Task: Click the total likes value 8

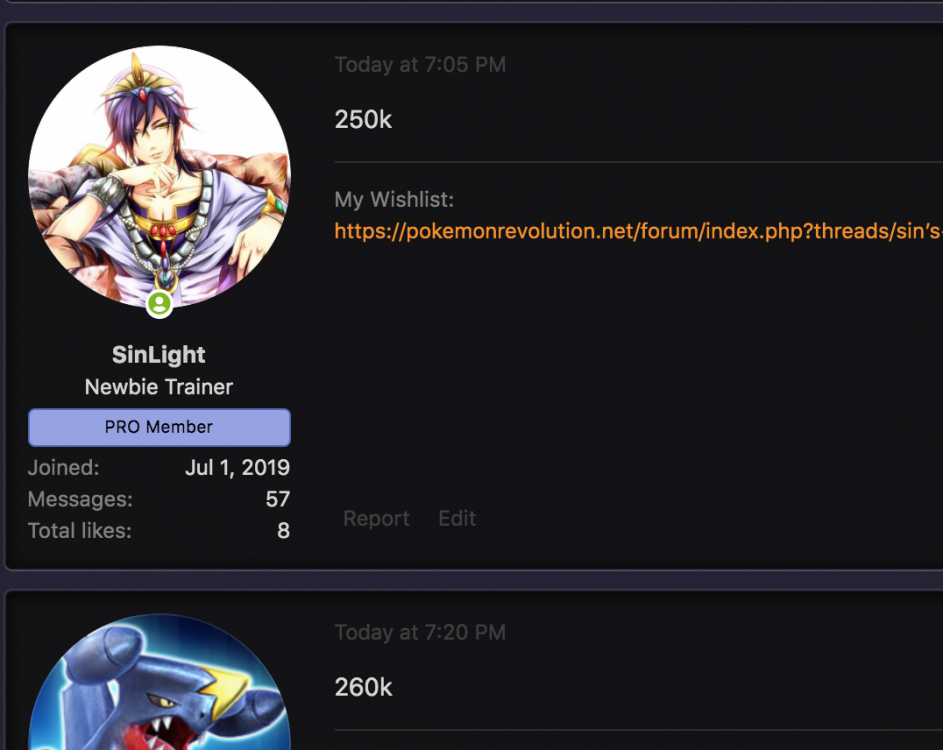Action: pos(283,531)
